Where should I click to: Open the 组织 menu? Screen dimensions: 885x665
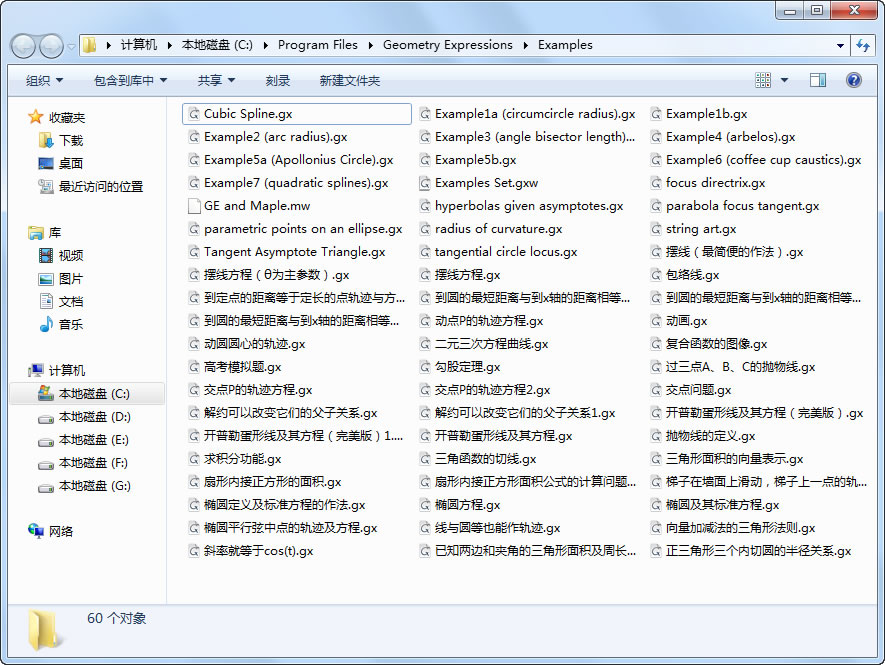(x=44, y=81)
